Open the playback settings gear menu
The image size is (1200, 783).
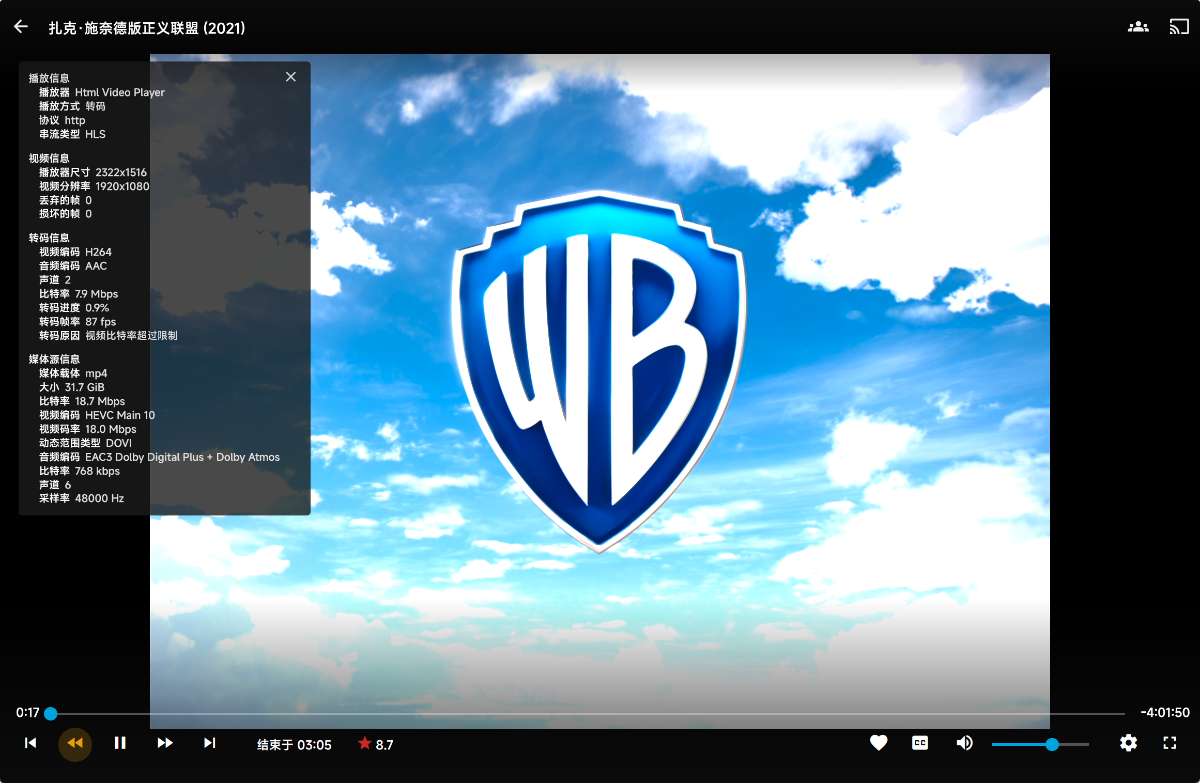pos(1129,743)
